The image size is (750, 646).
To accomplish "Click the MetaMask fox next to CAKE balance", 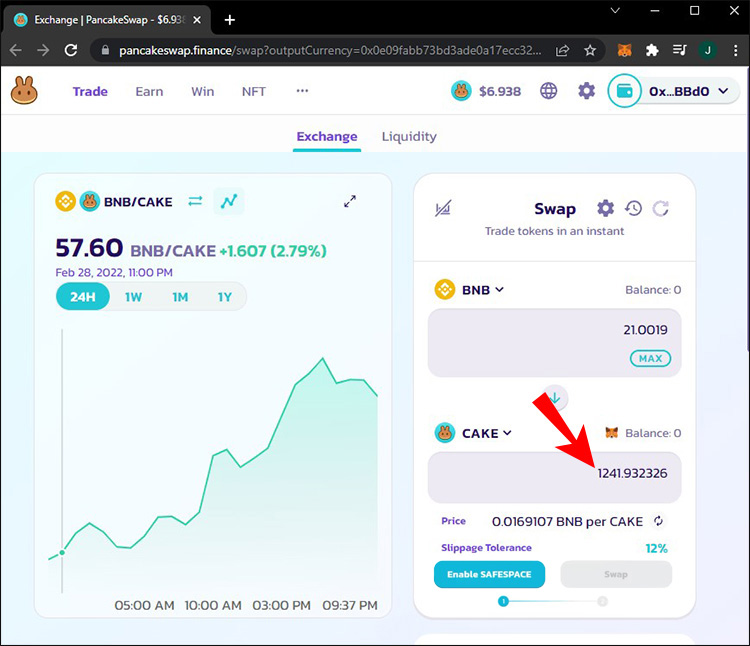I will coord(612,433).
